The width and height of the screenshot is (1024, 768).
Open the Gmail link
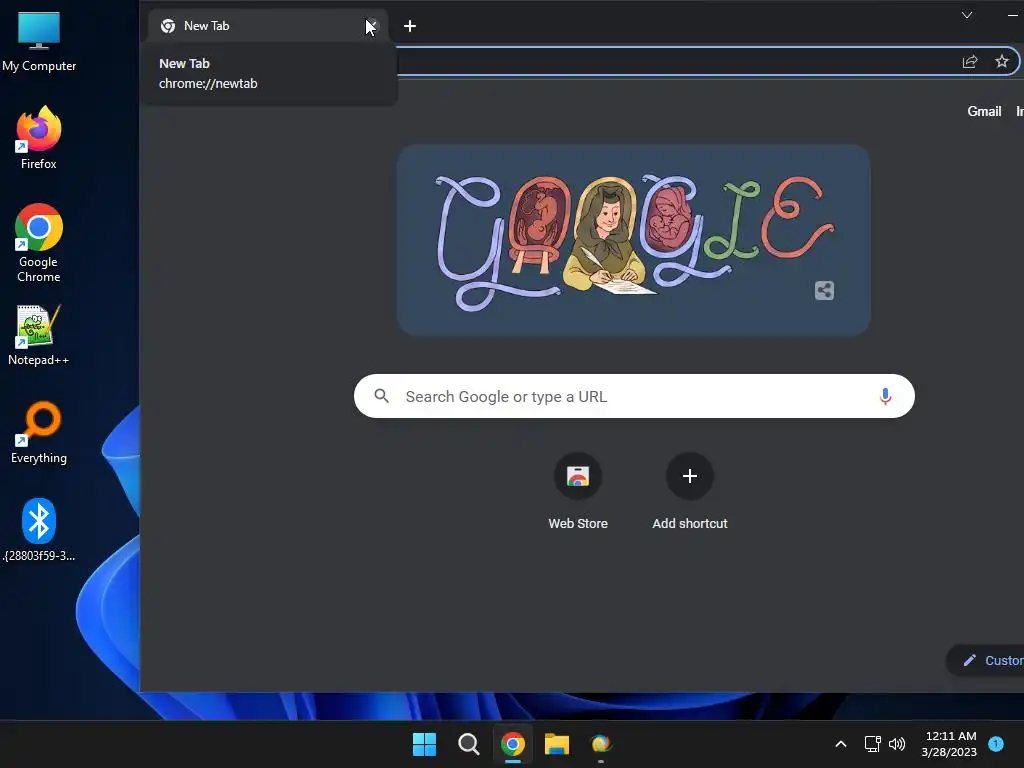coord(984,112)
